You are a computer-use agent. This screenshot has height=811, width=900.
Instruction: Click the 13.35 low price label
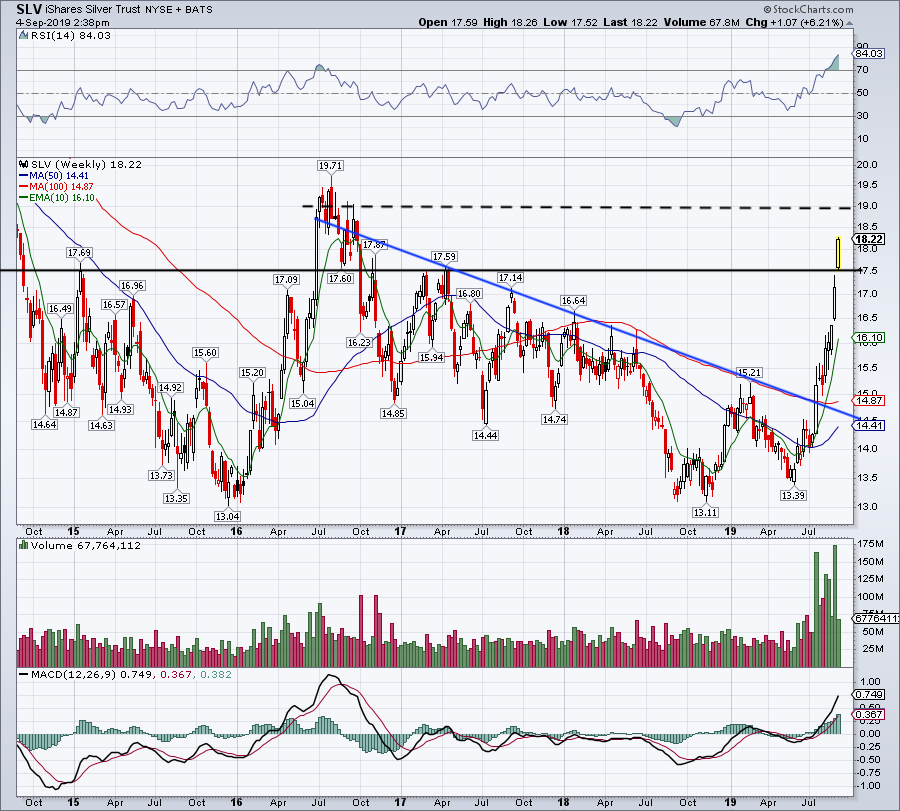[x=176, y=499]
